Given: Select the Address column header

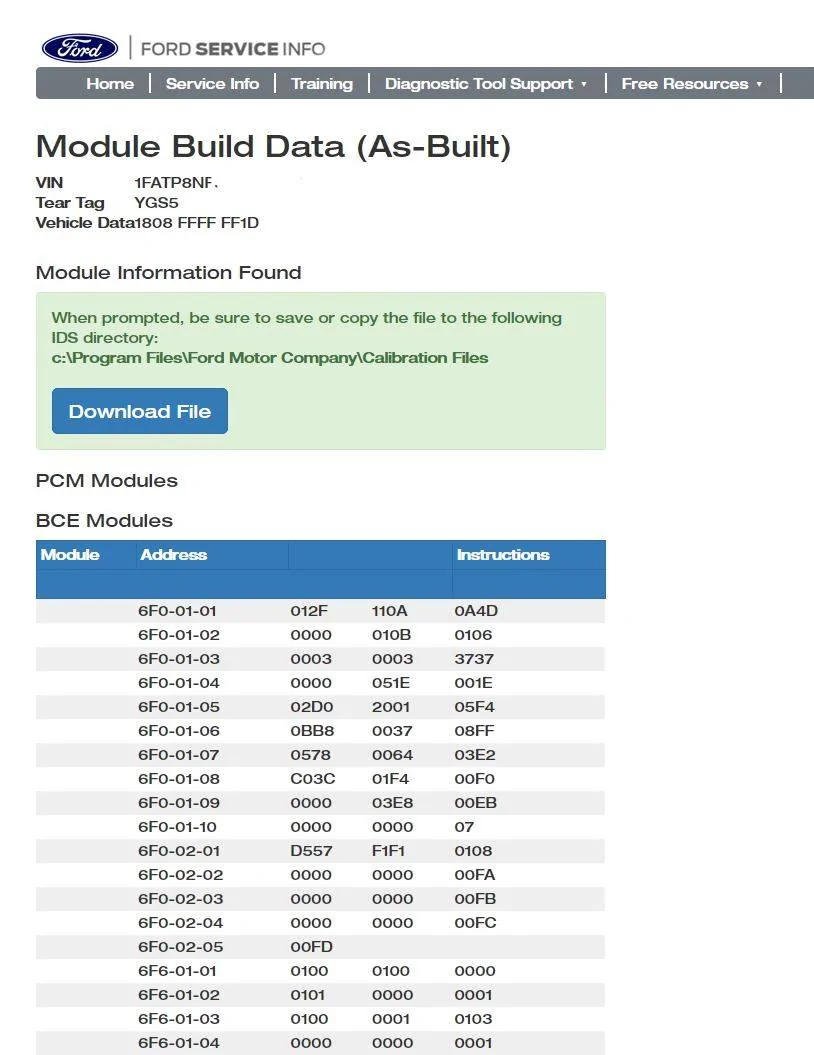Looking at the screenshot, I should tap(174, 554).
